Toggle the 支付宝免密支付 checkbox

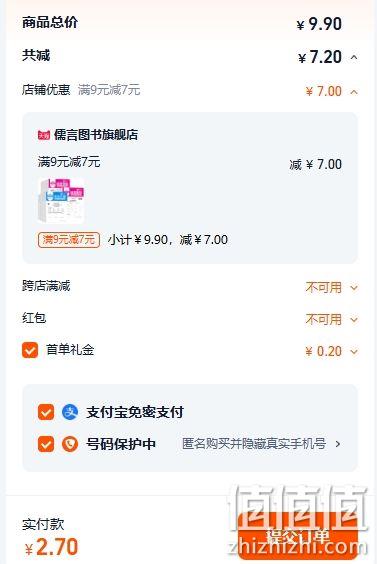point(46,412)
